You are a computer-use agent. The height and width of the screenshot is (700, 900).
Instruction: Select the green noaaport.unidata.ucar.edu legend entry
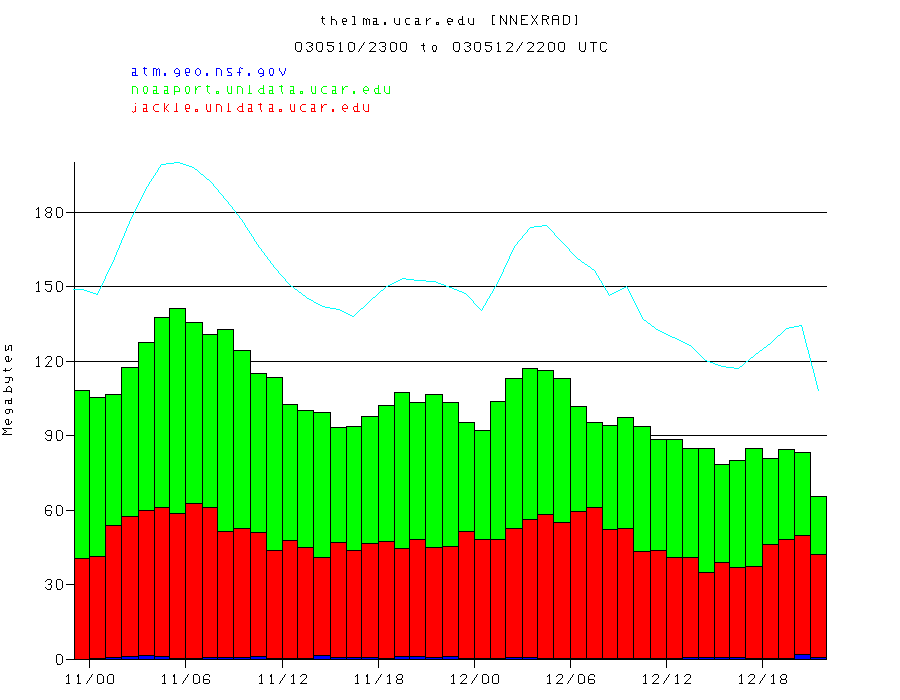tap(260, 89)
